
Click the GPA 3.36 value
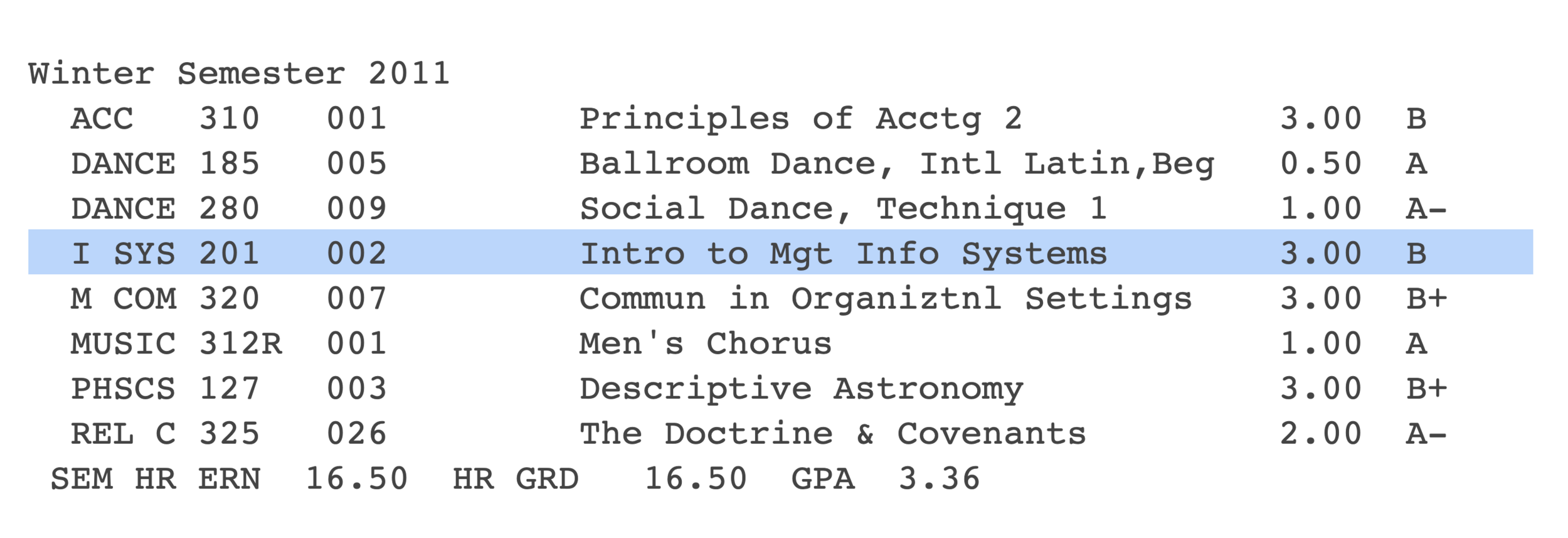pos(939,479)
